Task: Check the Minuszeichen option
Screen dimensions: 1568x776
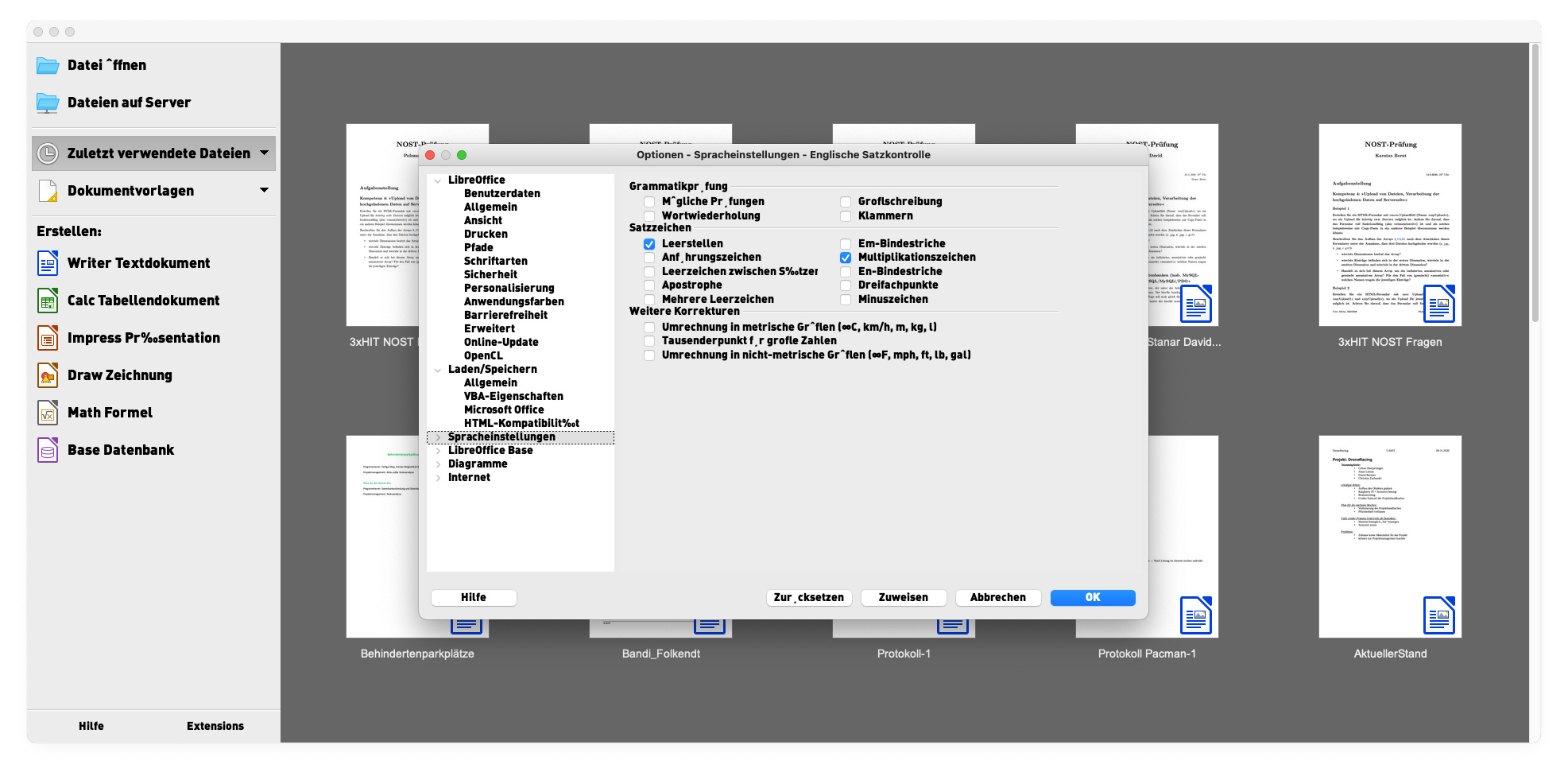Action: coord(846,300)
